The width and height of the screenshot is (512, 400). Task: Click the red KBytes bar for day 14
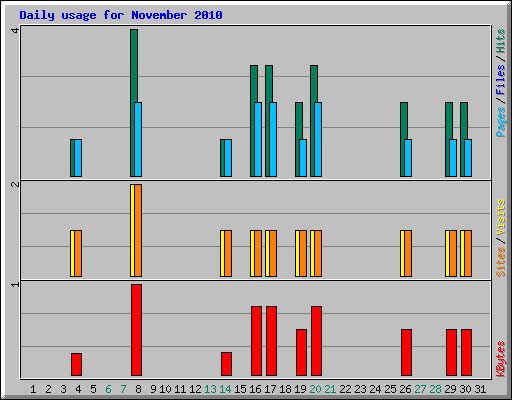coord(226,364)
